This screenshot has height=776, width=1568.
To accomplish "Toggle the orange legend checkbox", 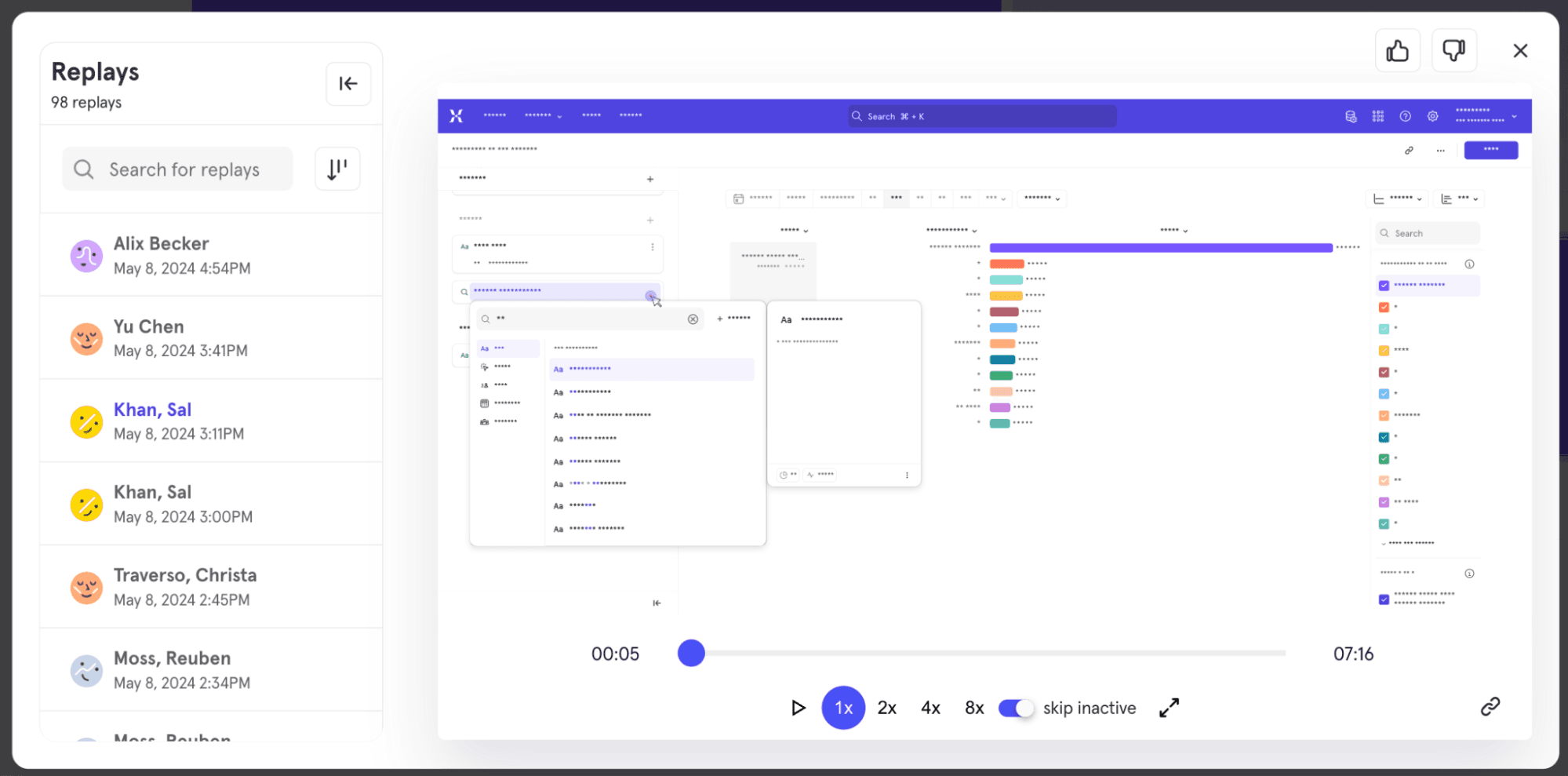I will (x=1384, y=308).
